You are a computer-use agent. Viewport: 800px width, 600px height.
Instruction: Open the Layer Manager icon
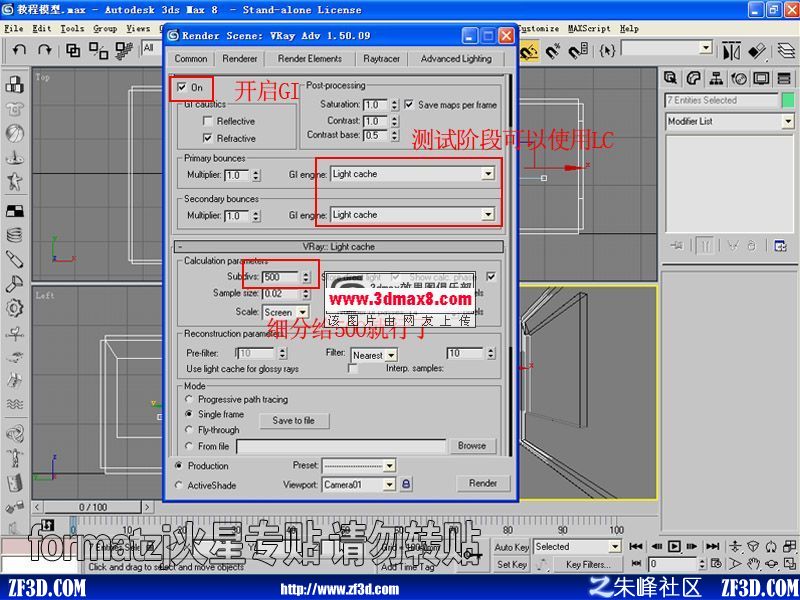click(787, 51)
